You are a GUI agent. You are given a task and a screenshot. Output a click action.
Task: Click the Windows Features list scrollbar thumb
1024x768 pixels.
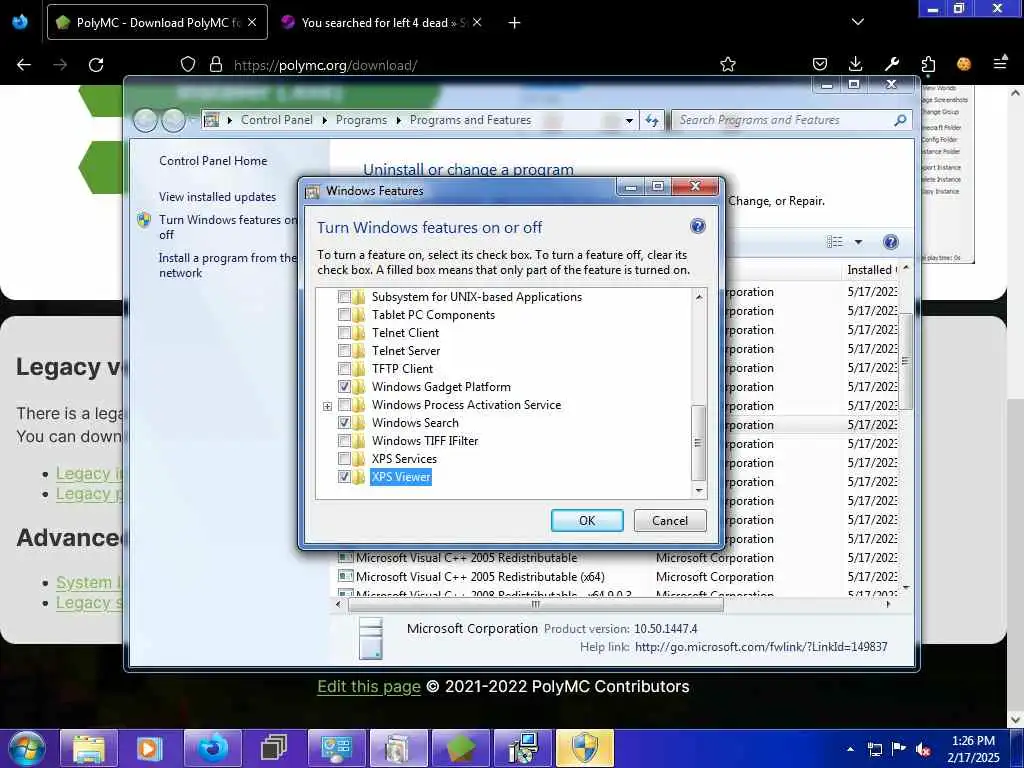click(698, 443)
